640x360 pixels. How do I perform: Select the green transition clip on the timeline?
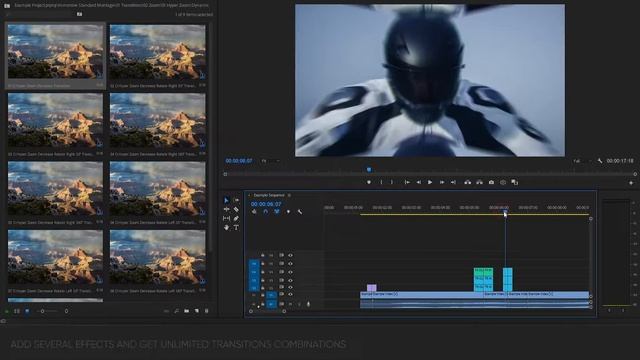[483, 271]
